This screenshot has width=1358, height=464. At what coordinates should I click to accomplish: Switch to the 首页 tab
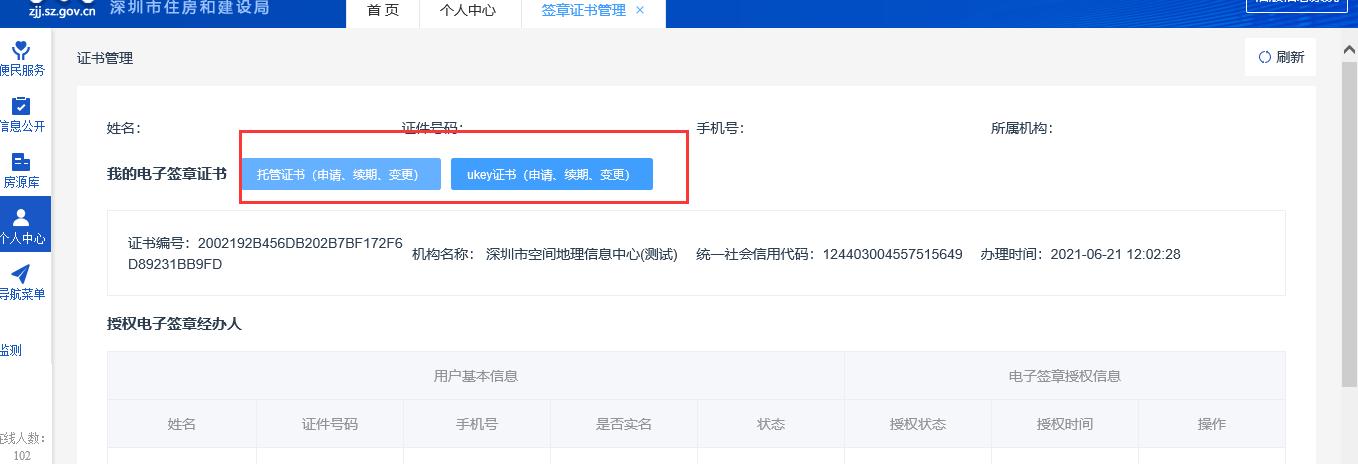point(385,11)
